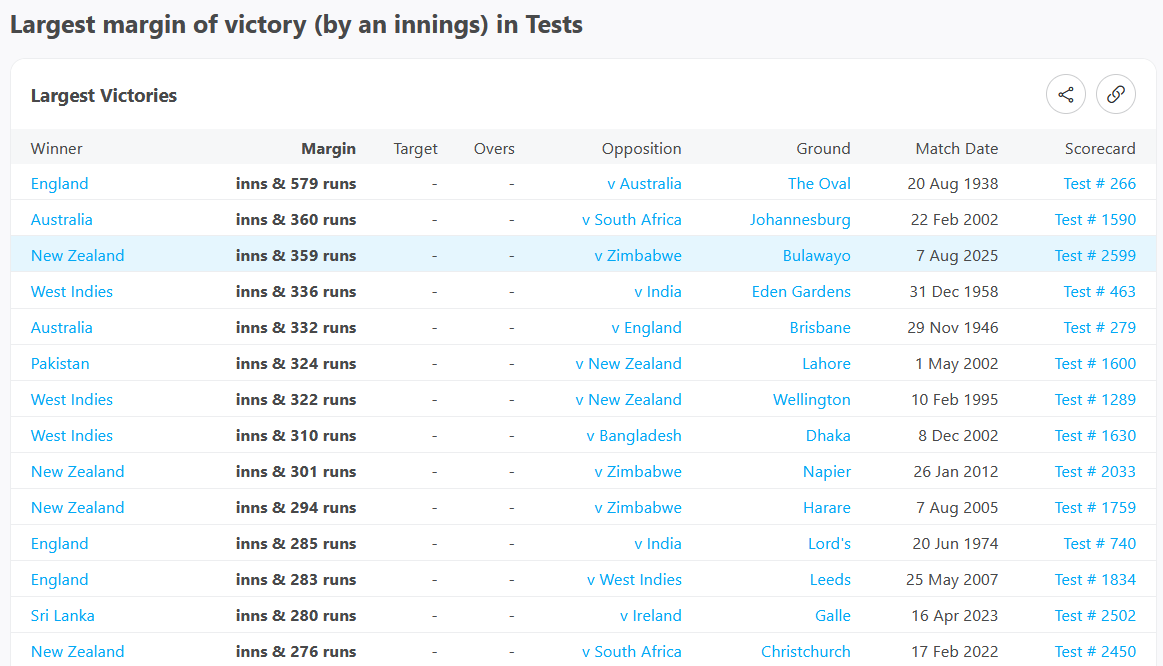Open Lord's ground link

[x=829, y=544]
